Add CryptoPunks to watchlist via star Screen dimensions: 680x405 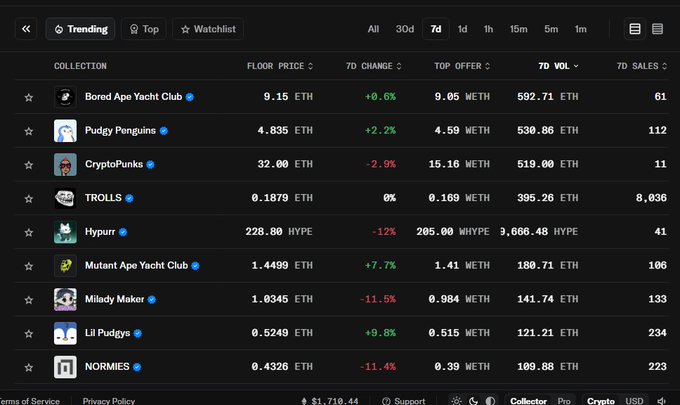point(29,165)
